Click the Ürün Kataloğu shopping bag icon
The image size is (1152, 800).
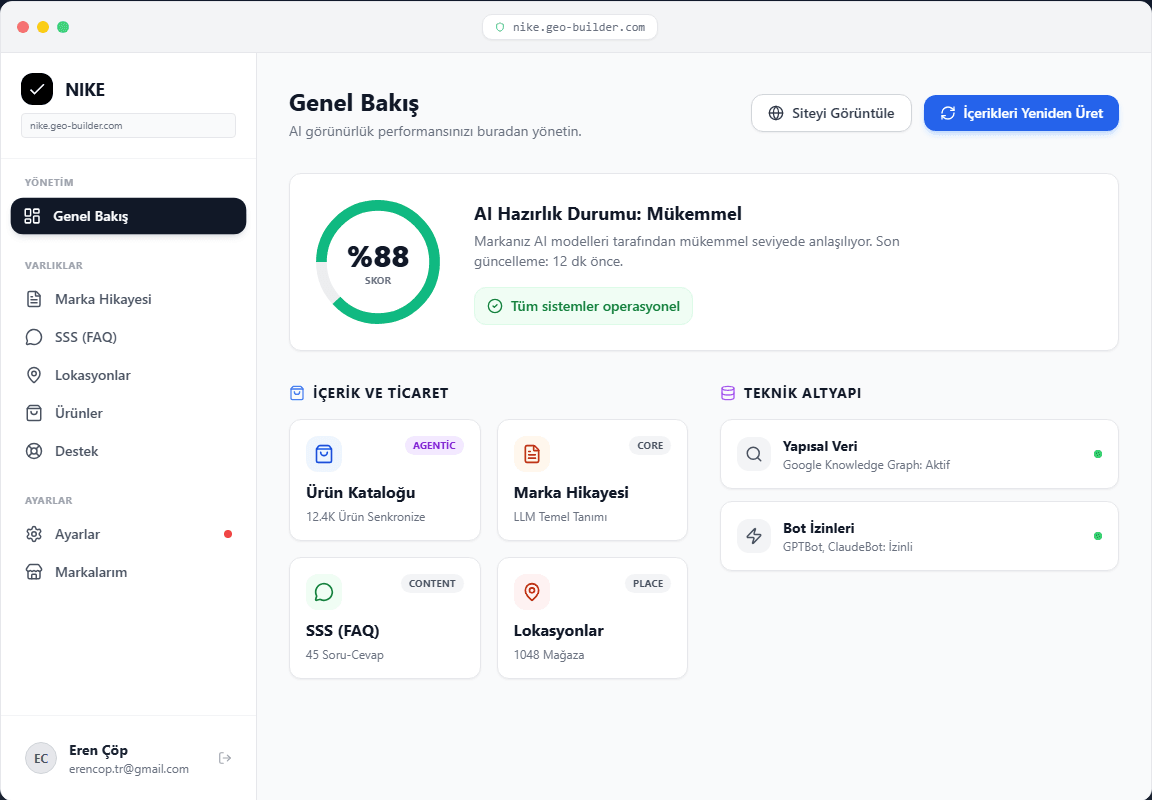(x=324, y=454)
